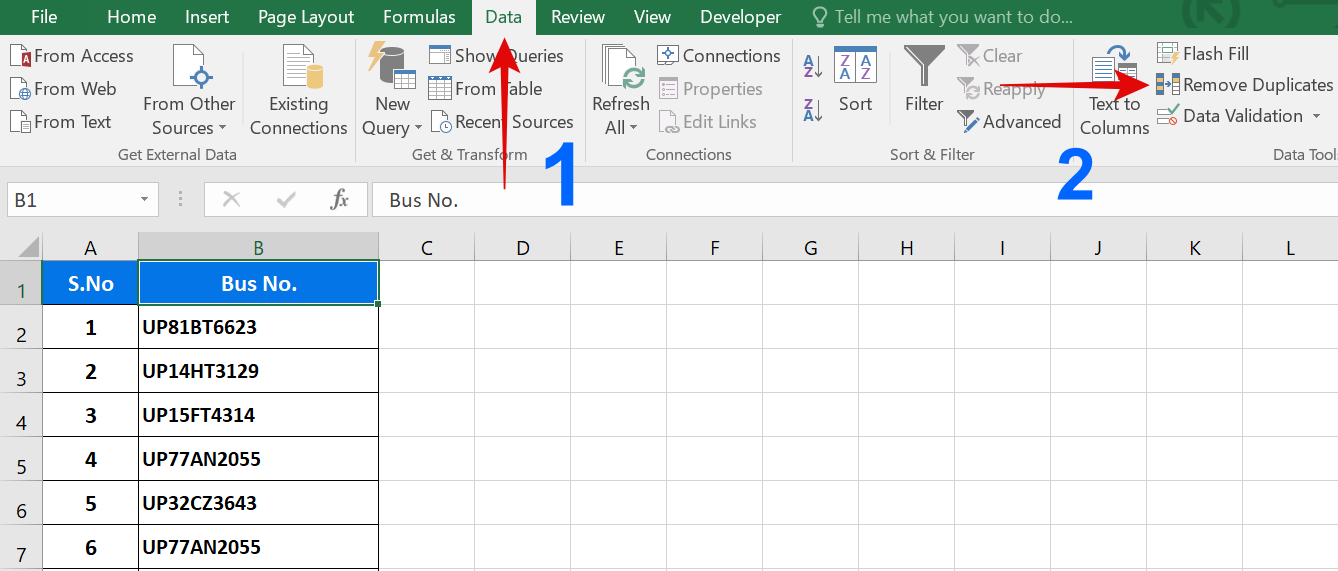Sort A to Z ascending
Screen dimensions: 1338x571
tap(813, 67)
